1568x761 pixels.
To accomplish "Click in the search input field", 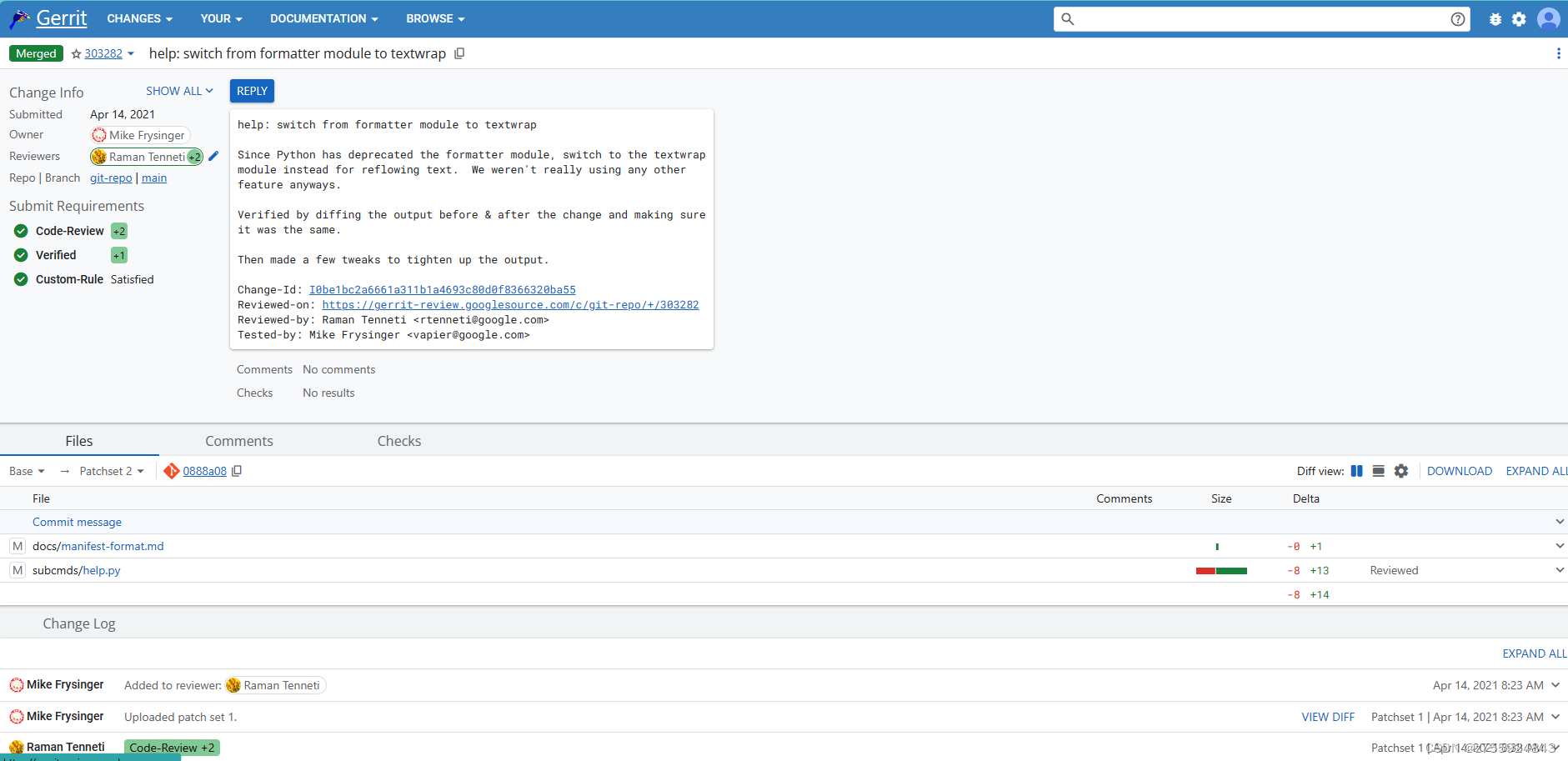I will pos(1261,19).
